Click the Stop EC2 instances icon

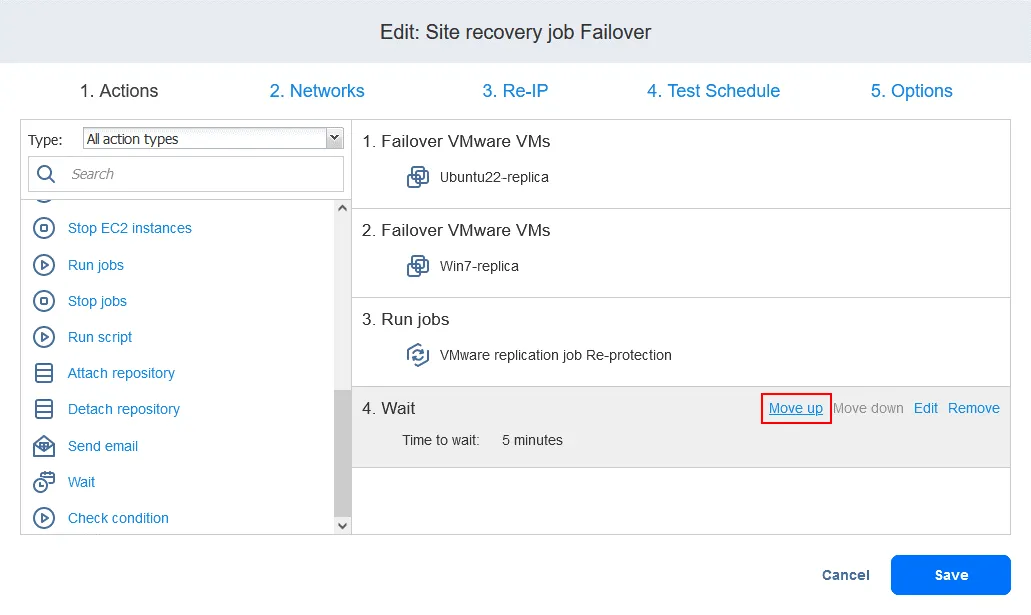coord(44,229)
